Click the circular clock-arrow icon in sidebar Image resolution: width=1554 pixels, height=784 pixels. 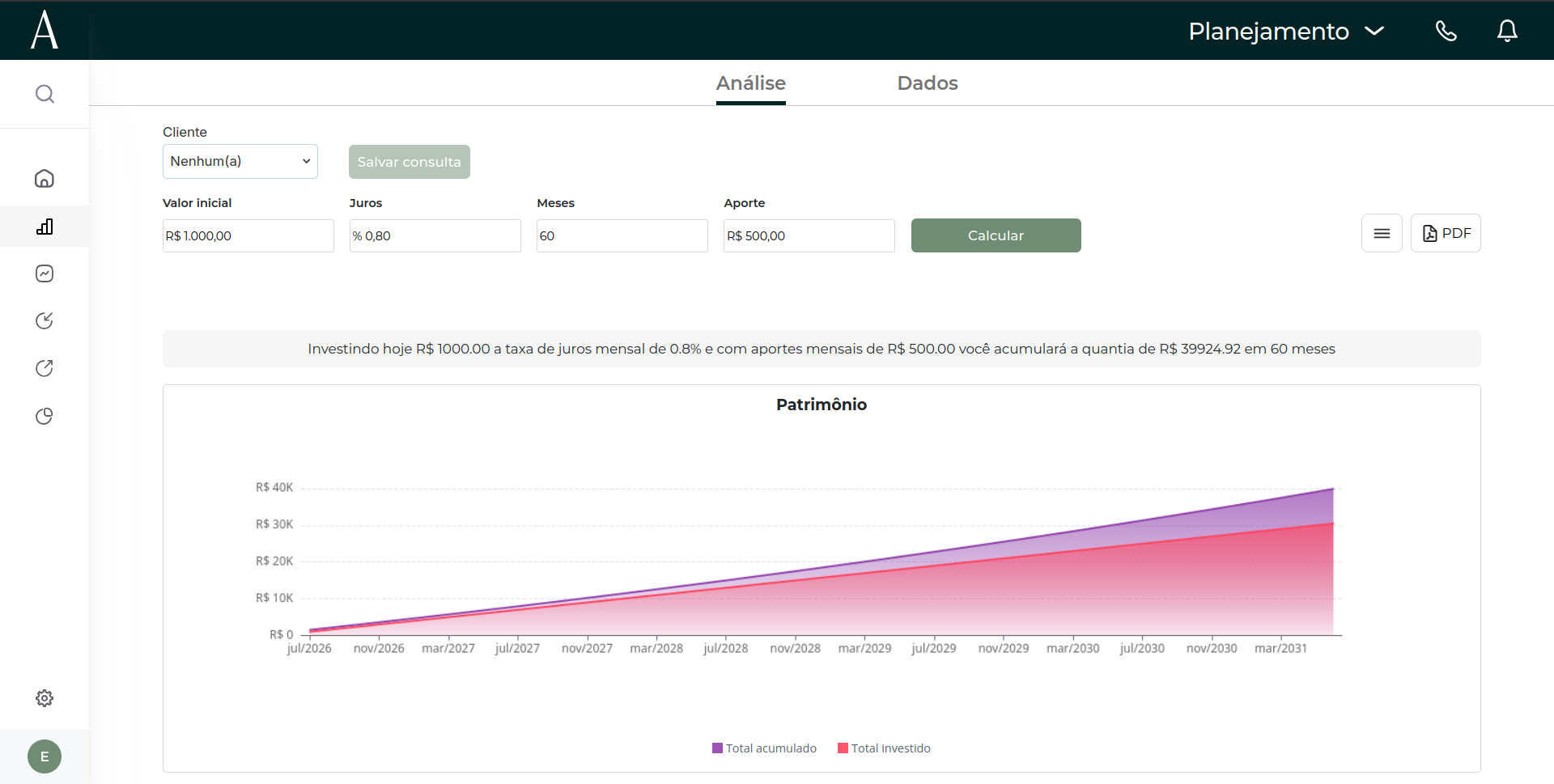[x=45, y=320]
